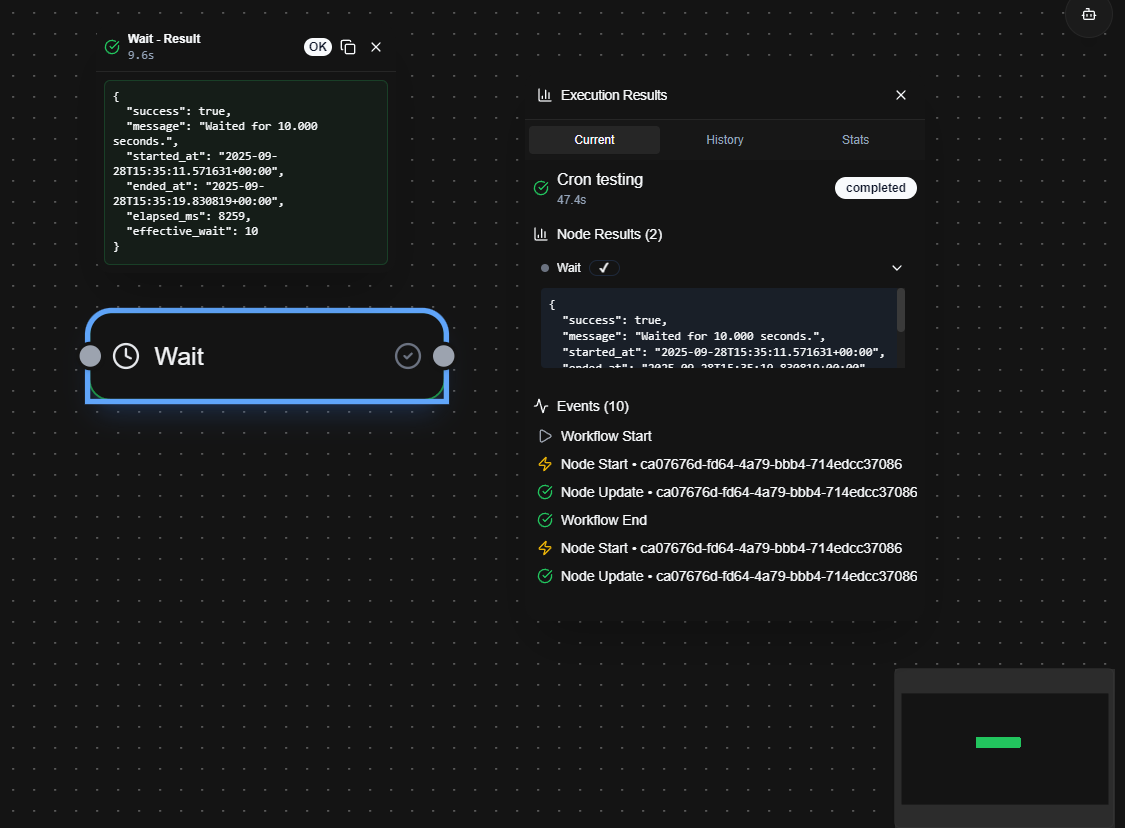Image resolution: width=1125 pixels, height=828 pixels.
Task: Click the Workflow Start disclosure triangle
Action: pyautogui.click(x=545, y=436)
